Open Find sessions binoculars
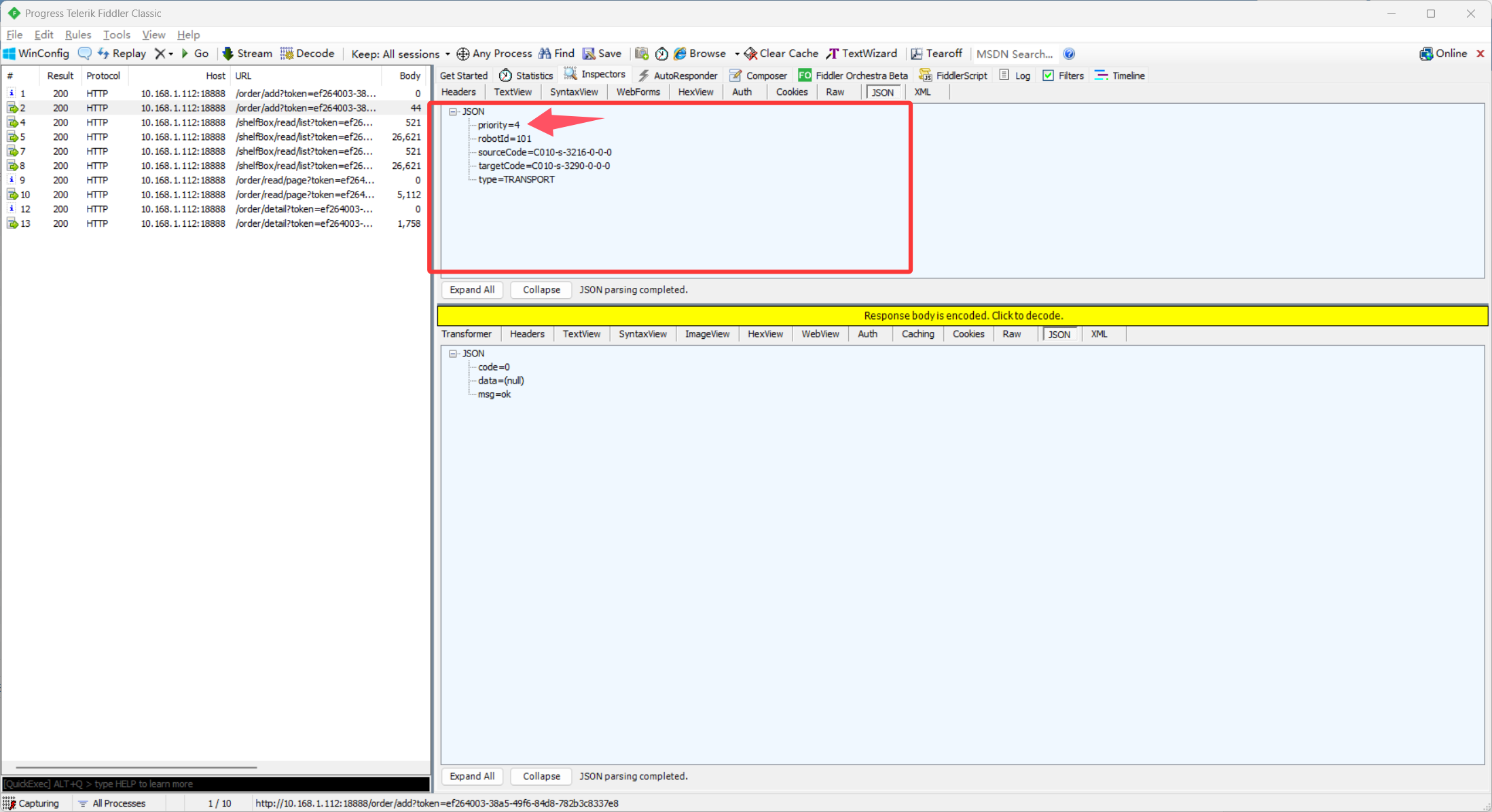1492x812 pixels. coord(556,54)
